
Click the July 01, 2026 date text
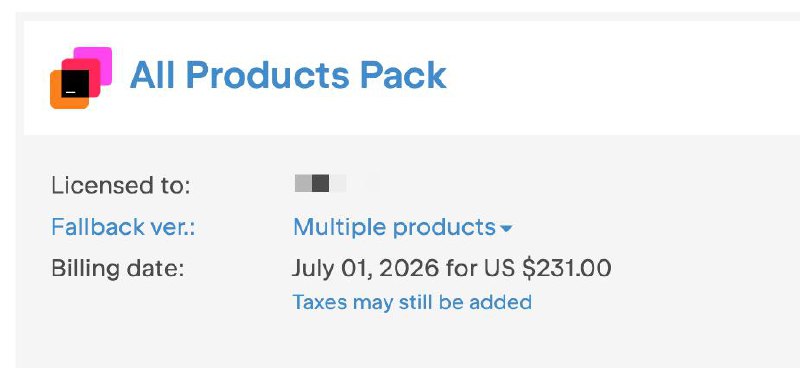pyautogui.click(x=365, y=268)
